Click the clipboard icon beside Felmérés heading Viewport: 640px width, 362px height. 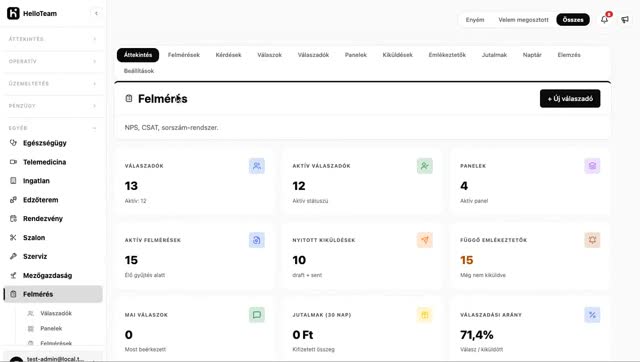[x=129, y=98]
